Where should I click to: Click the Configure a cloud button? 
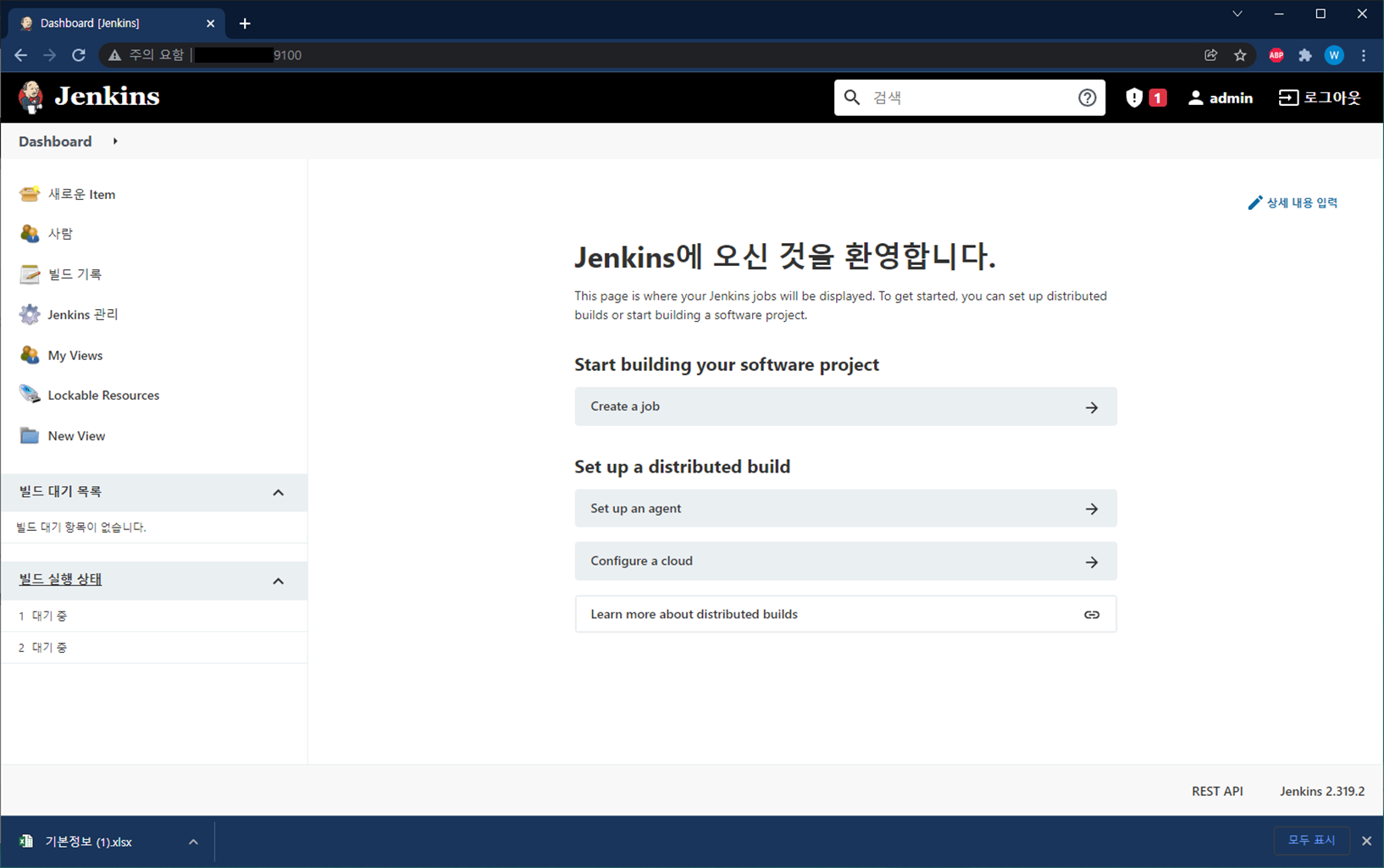(845, 561)
